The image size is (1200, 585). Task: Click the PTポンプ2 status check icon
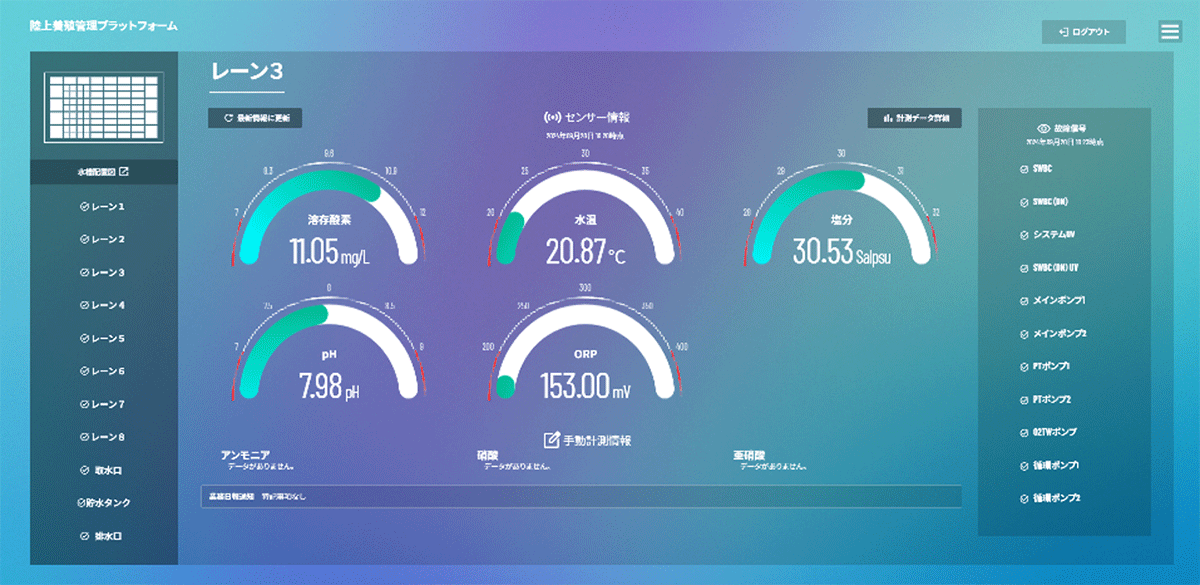[x=1024, y=399]
